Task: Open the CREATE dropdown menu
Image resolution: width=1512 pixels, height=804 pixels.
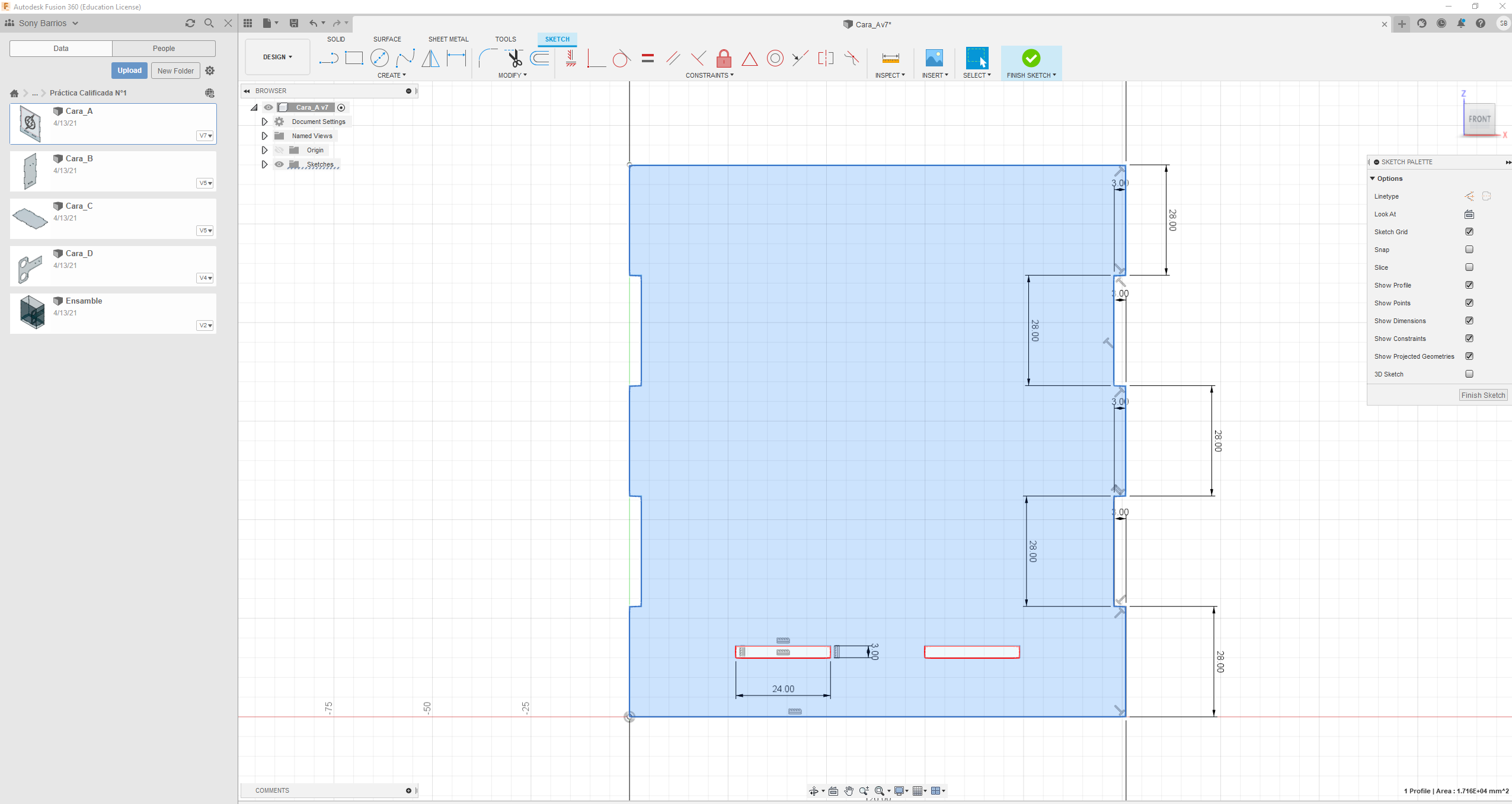Action: [x=392, y=75]
